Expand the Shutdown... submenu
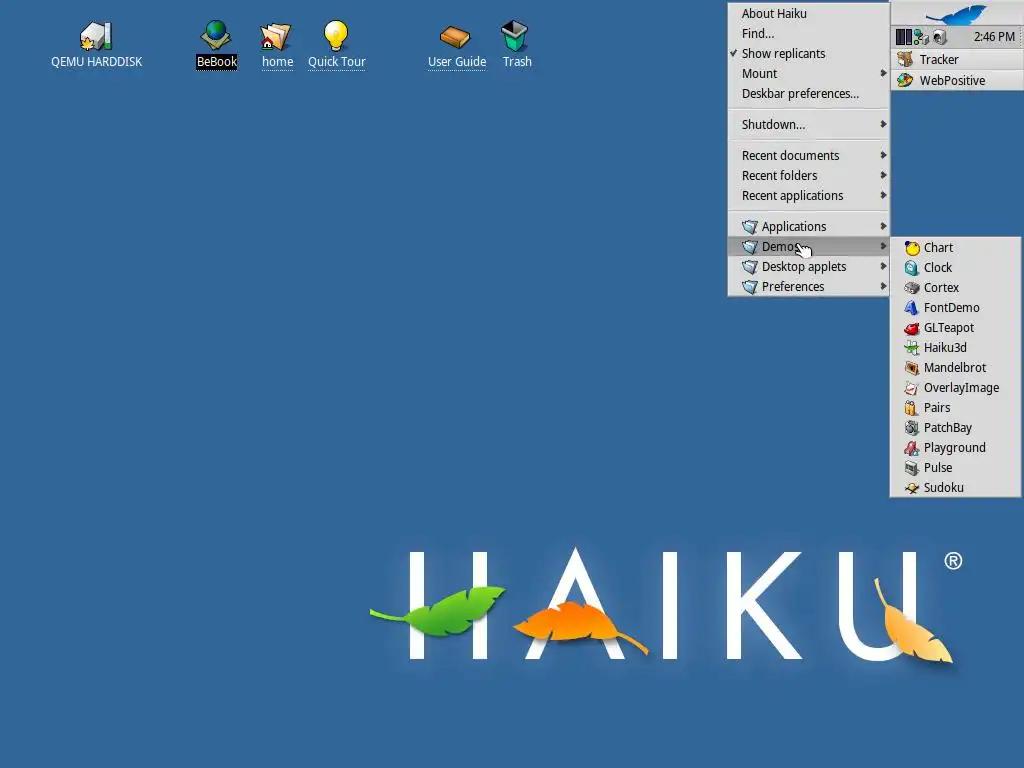This screenshot has height=768, width=1024. pos(808,125)
